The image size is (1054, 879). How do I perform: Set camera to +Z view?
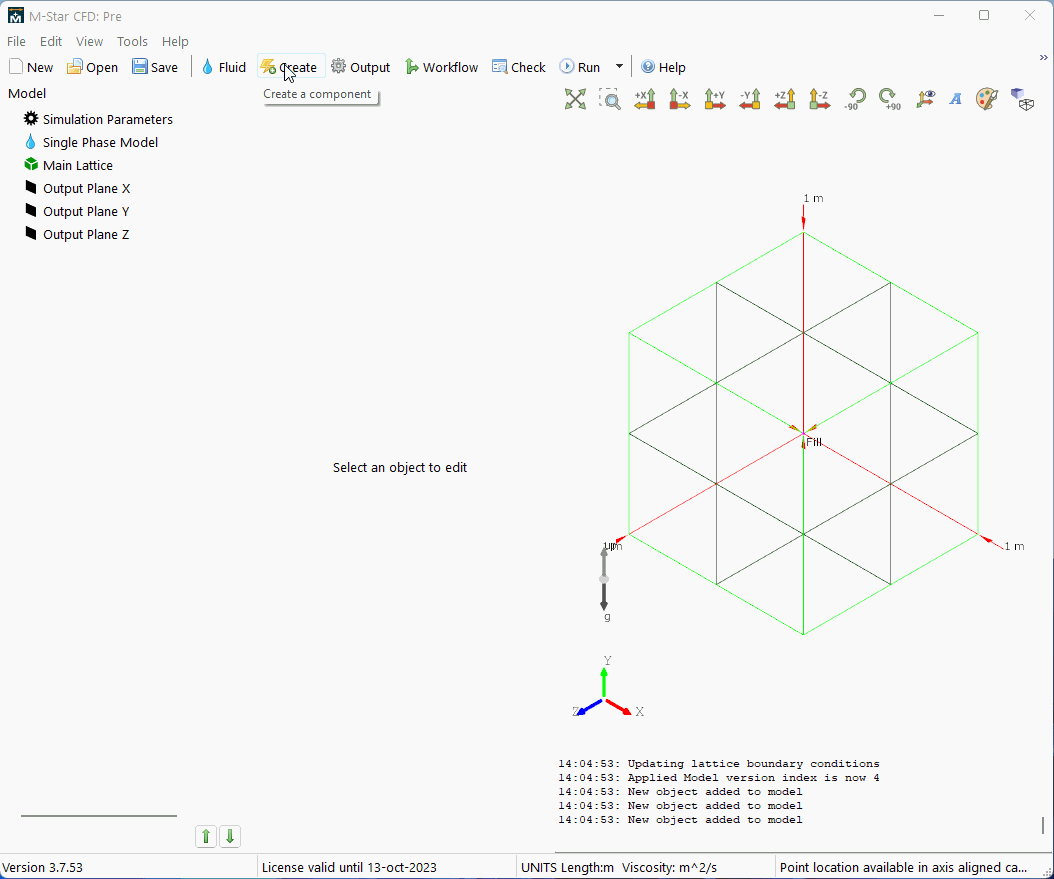pyautogui.click(x=784, y=99)
